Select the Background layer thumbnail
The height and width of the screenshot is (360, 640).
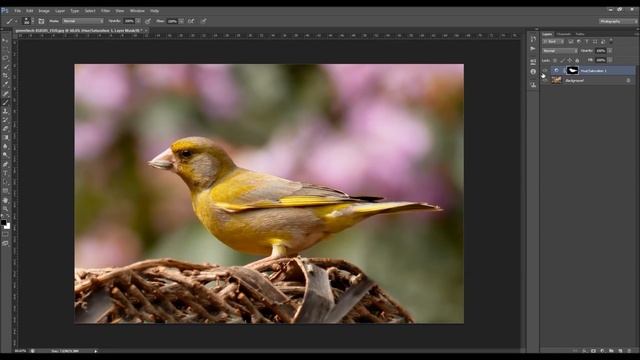coord(557,80)
